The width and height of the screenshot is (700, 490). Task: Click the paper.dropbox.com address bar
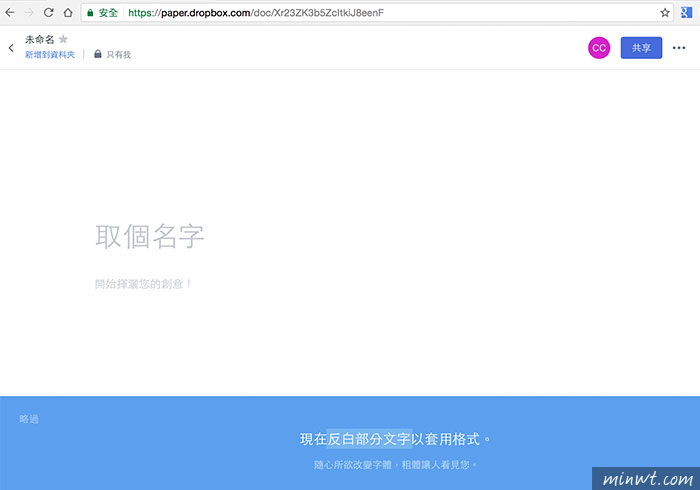coord(377,12)
